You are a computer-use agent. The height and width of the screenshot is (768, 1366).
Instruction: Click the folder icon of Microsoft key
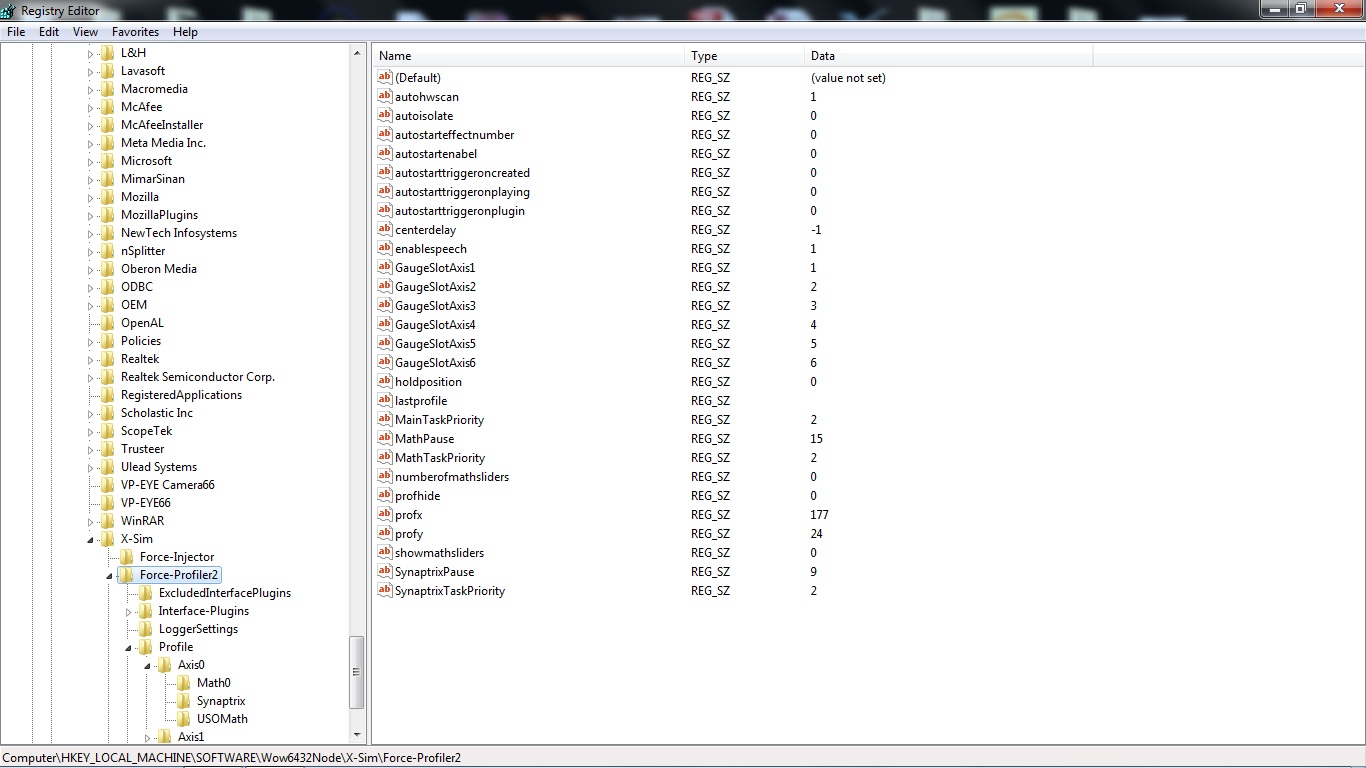(108, 161)
